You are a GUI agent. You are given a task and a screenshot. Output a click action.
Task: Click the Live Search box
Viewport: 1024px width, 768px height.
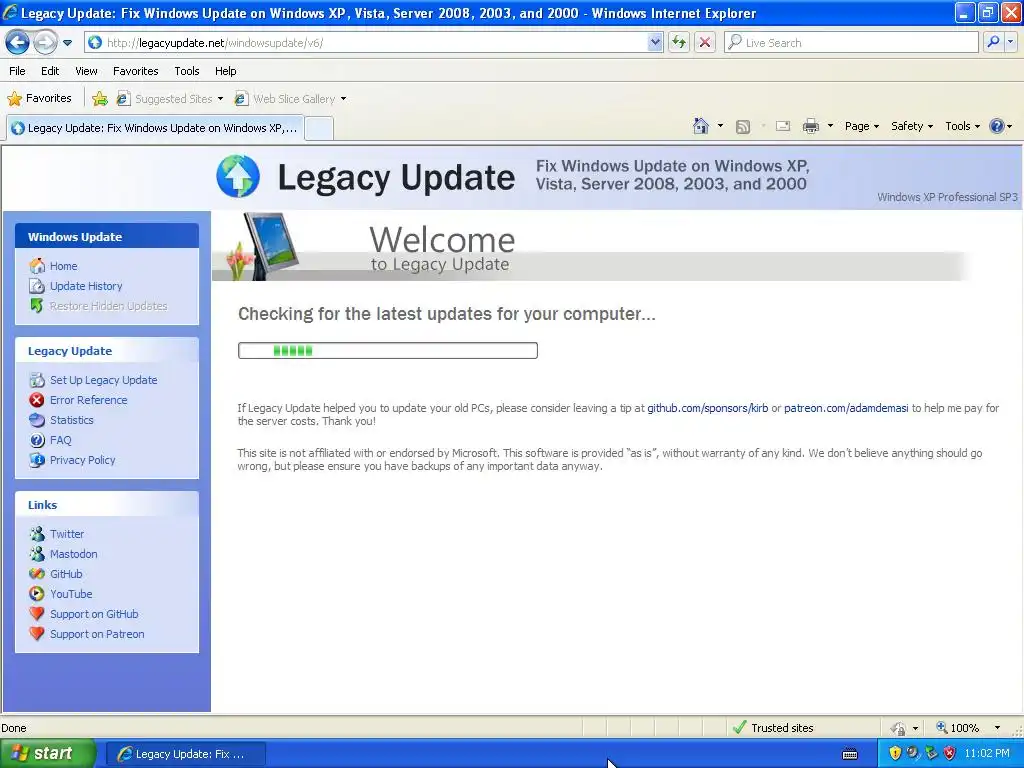pos(852,42)
